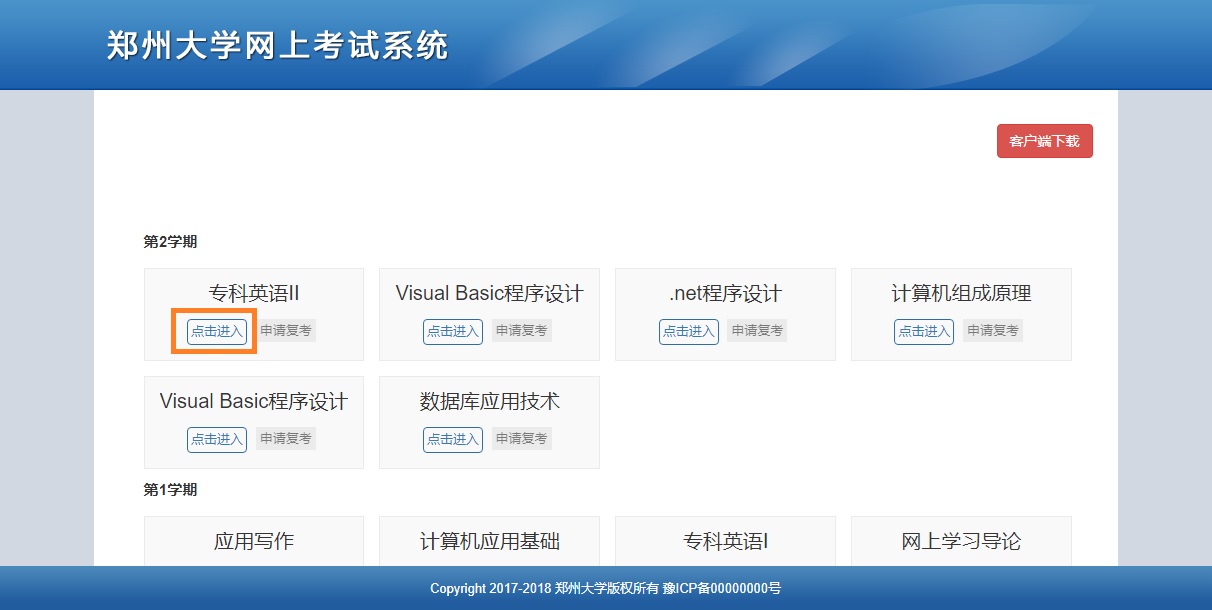1212x610 pixels.
Task: Open .net程序设计 exam using 点击进入
Action: (x=688, y=331)
